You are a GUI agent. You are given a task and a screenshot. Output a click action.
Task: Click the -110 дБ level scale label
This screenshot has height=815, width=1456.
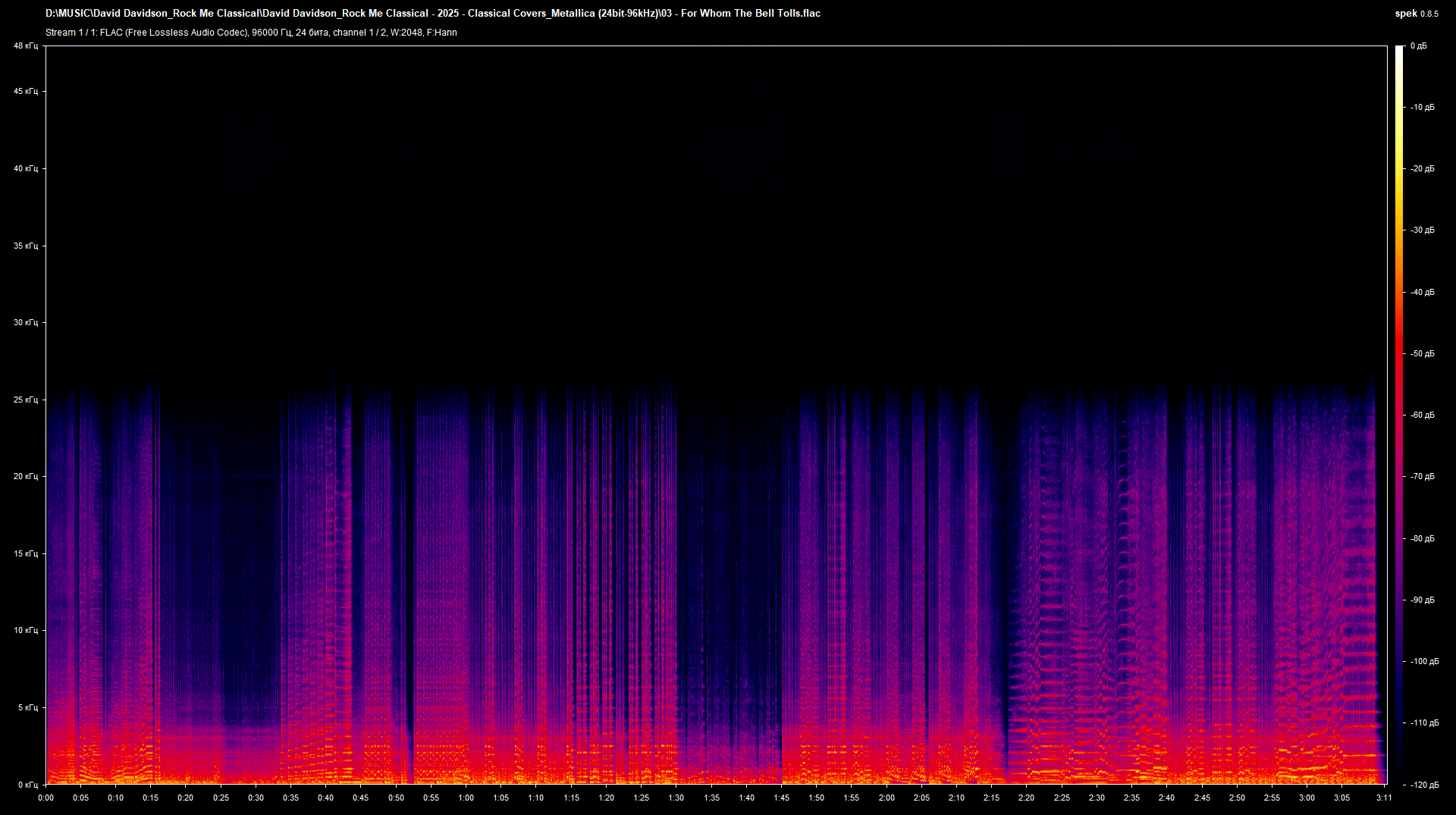(1425, 723)
